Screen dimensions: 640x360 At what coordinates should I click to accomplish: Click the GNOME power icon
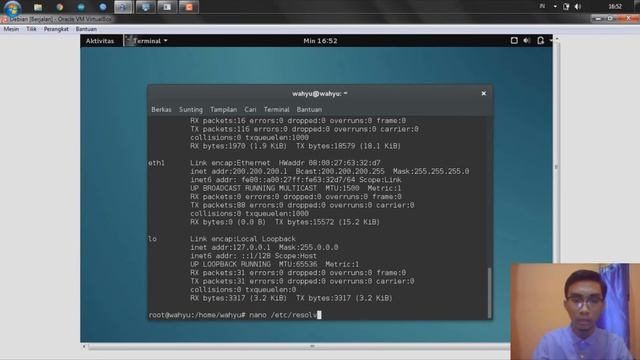540,40
